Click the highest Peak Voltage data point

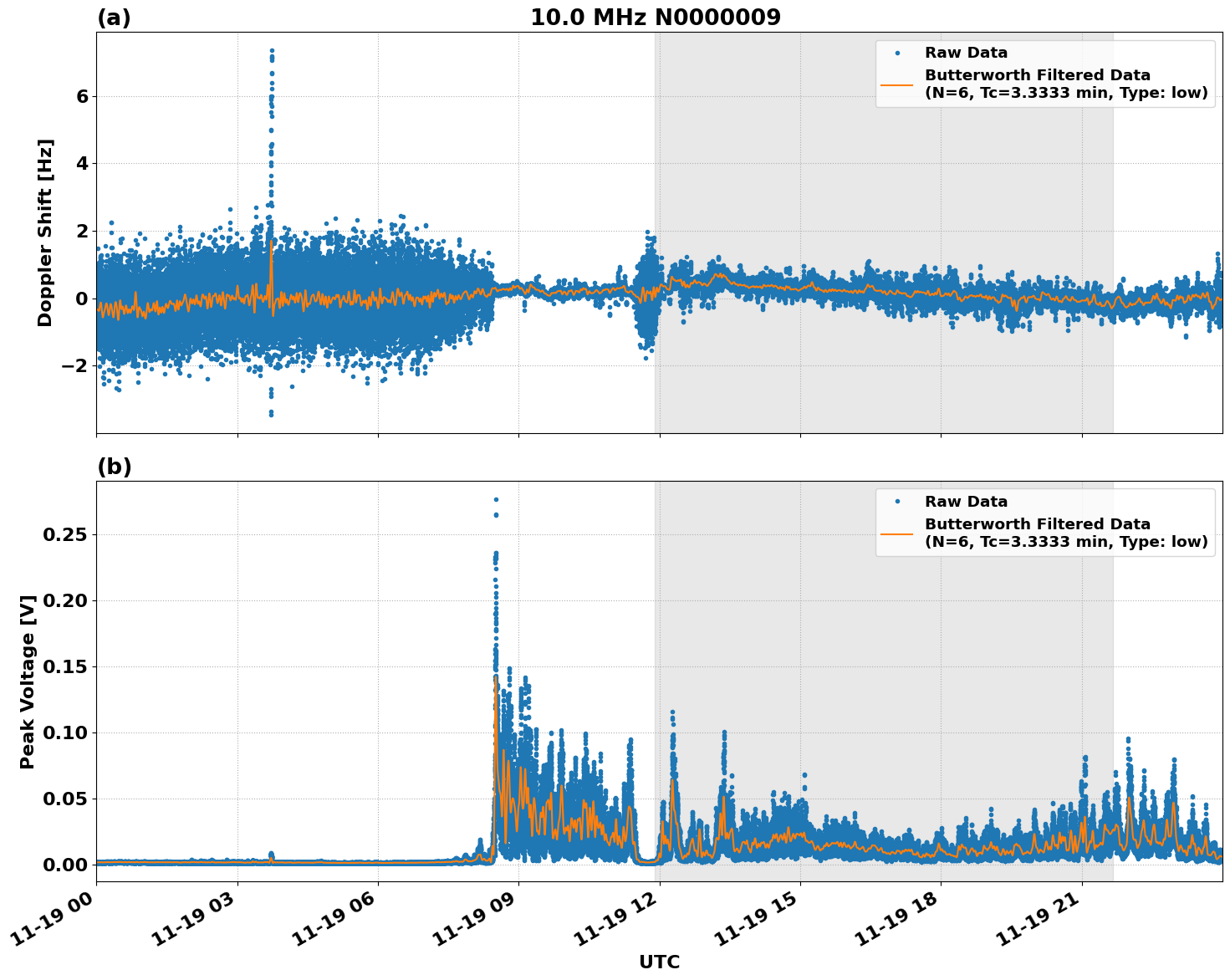[x=496, y=500]
